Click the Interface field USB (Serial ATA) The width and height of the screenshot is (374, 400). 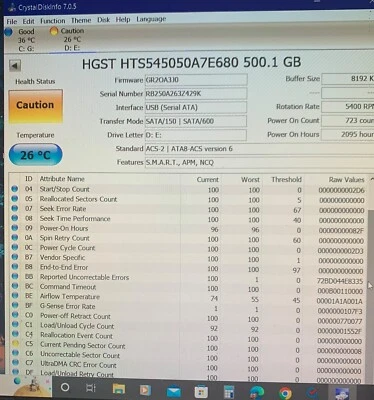pos(196,107)
